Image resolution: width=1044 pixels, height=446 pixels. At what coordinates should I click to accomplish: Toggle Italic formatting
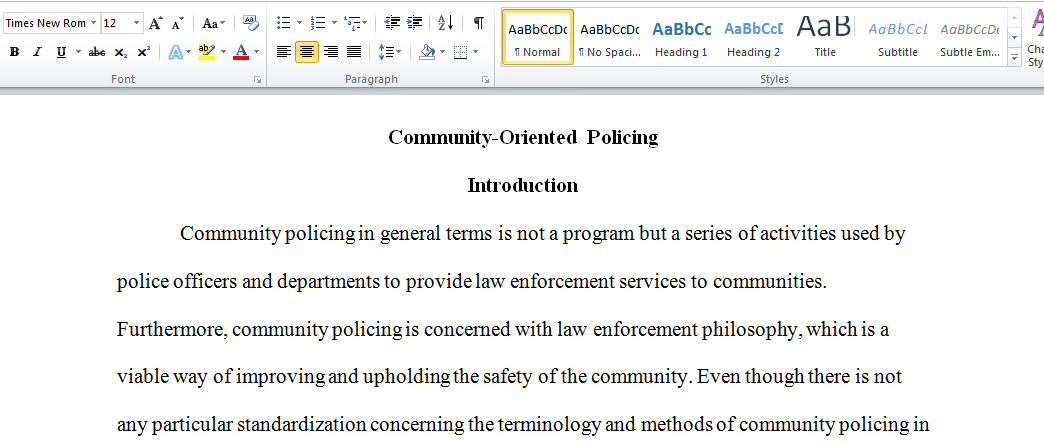(37, 52)
